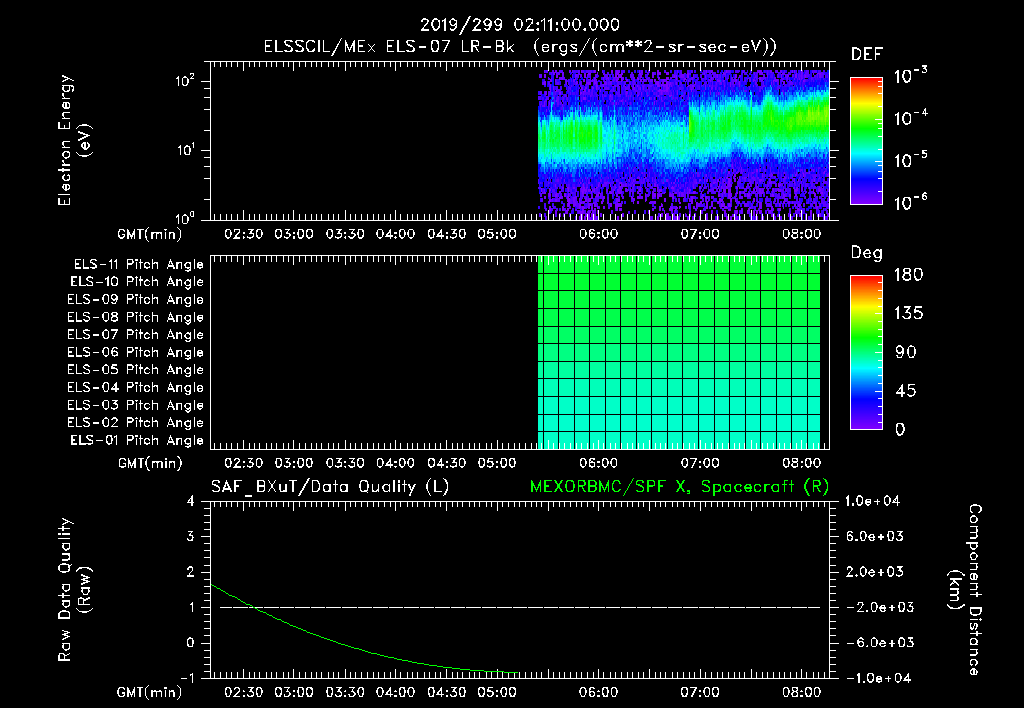Click the 1.0e+04 component distance tick
This screenshot has height=708, width=1024.
click(872, 501)
